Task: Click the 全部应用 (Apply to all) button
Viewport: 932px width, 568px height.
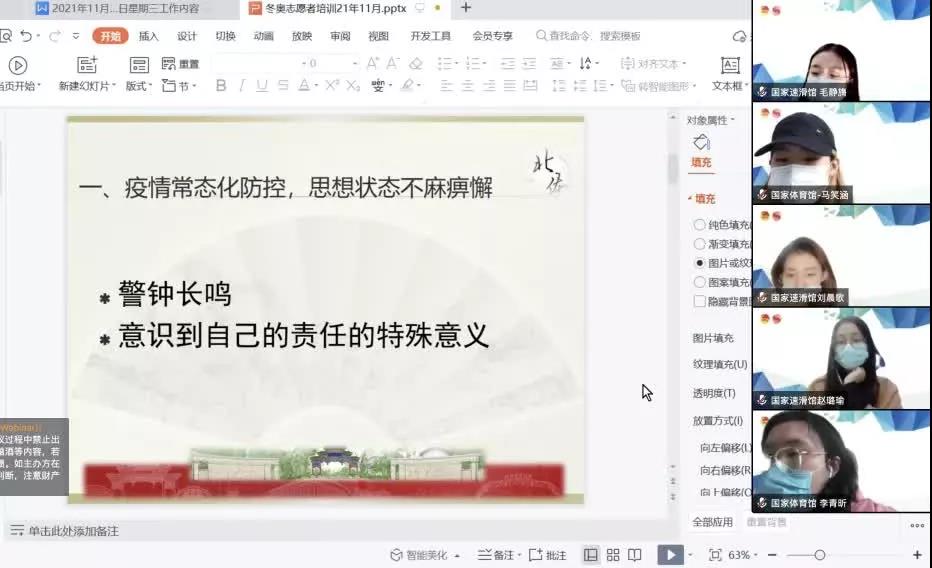Action: click(712, 522)
